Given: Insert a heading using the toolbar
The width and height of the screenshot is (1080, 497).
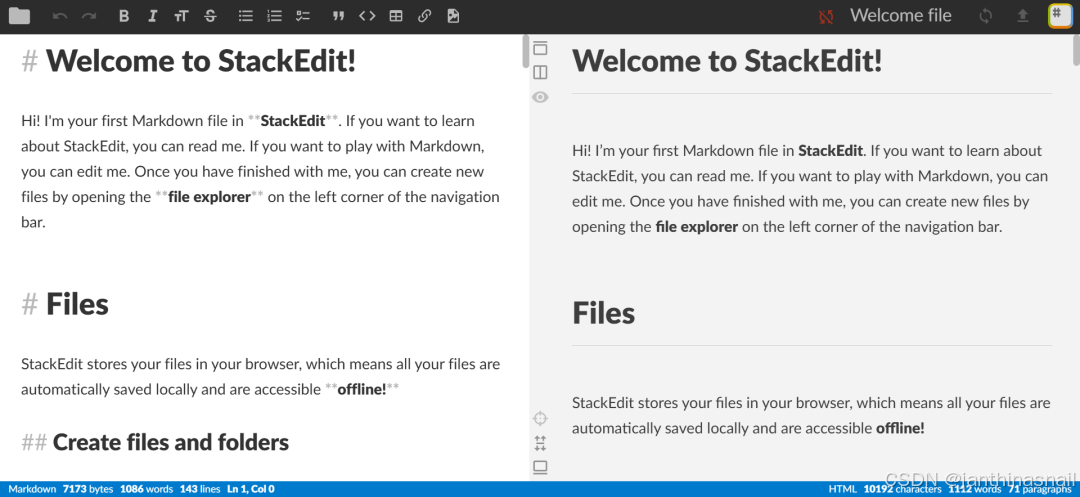Looking at the screenshot, I should coord(181,16).
